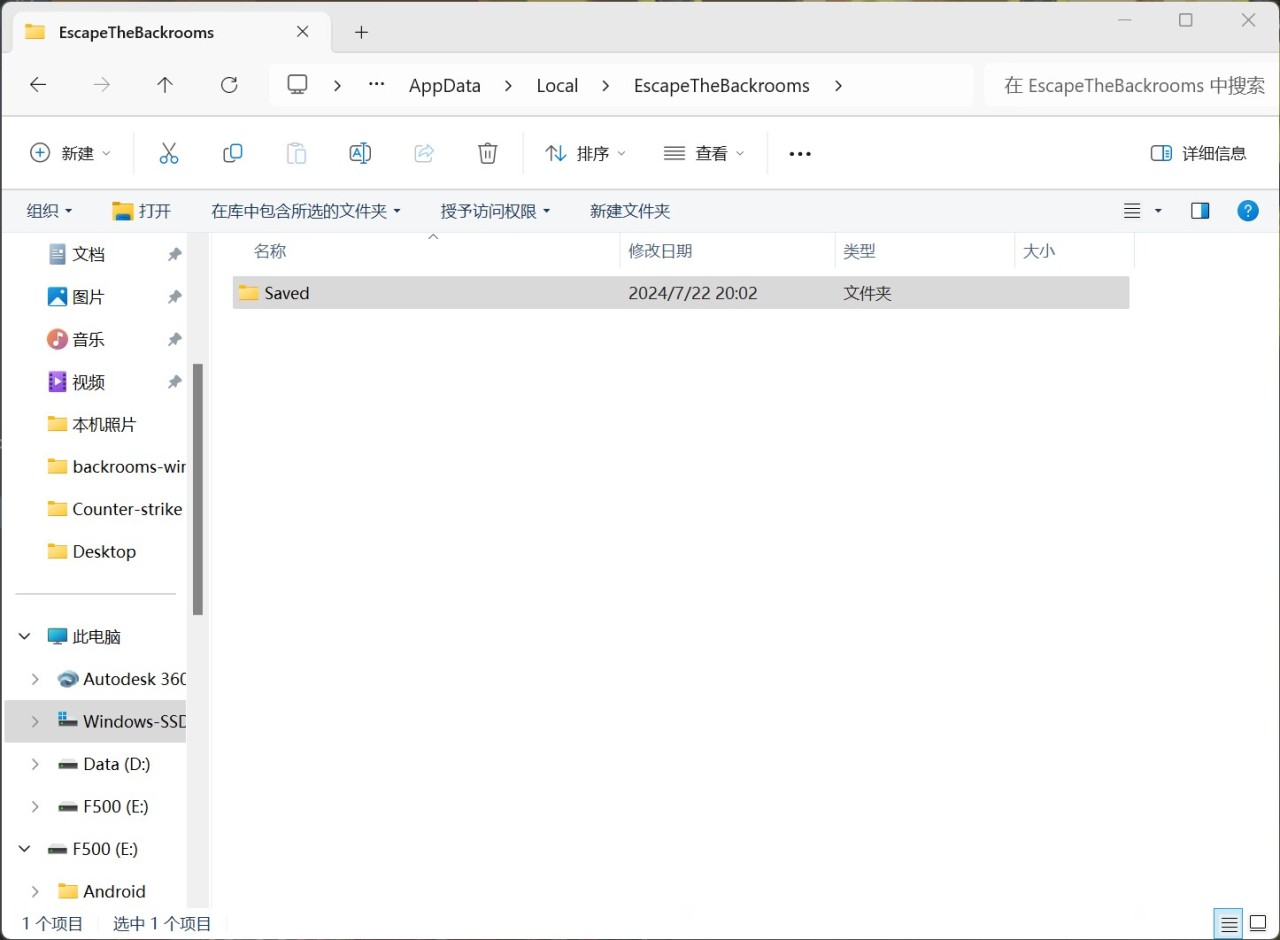Viewport: 1280px width, 940px height.
Task: Open 在库中包含所选的文件夹 dropdown
Action: tap(306, 211)
